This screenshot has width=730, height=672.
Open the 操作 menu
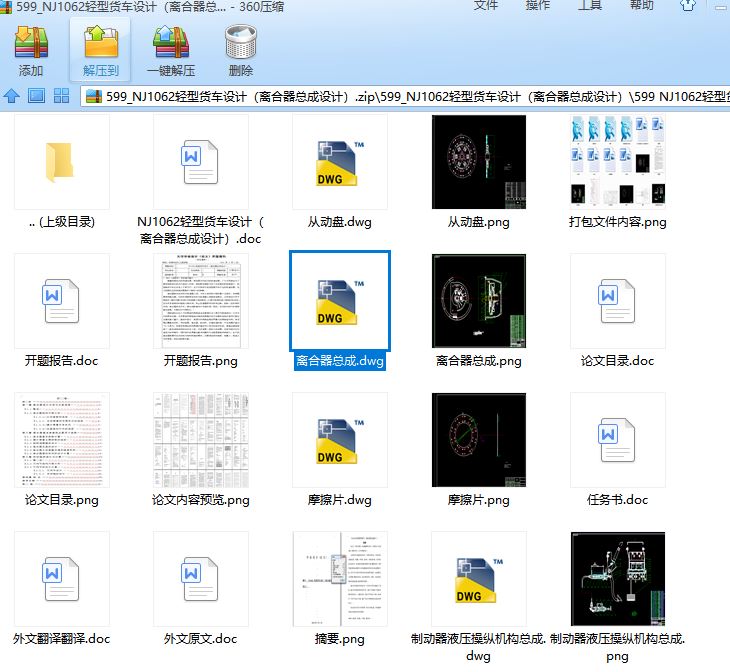538,5
